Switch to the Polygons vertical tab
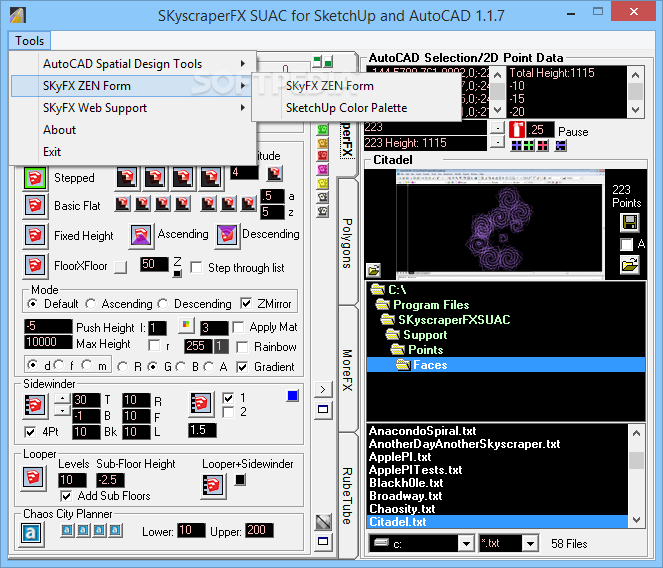Image resolution: width=663 pixels, height=568 pixels. [347, 243]
